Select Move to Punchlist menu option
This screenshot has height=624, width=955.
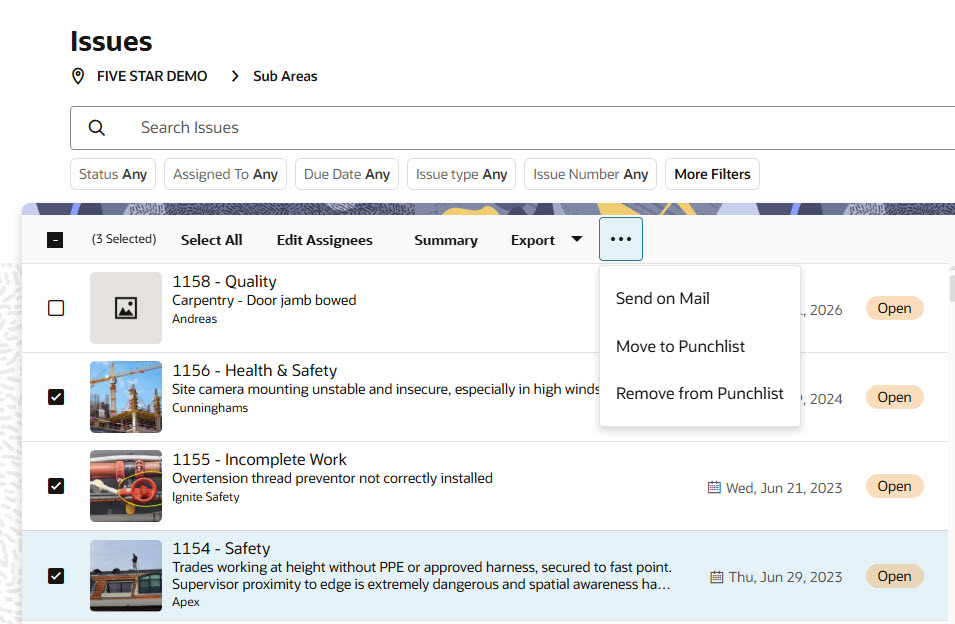tap(680, 346)
